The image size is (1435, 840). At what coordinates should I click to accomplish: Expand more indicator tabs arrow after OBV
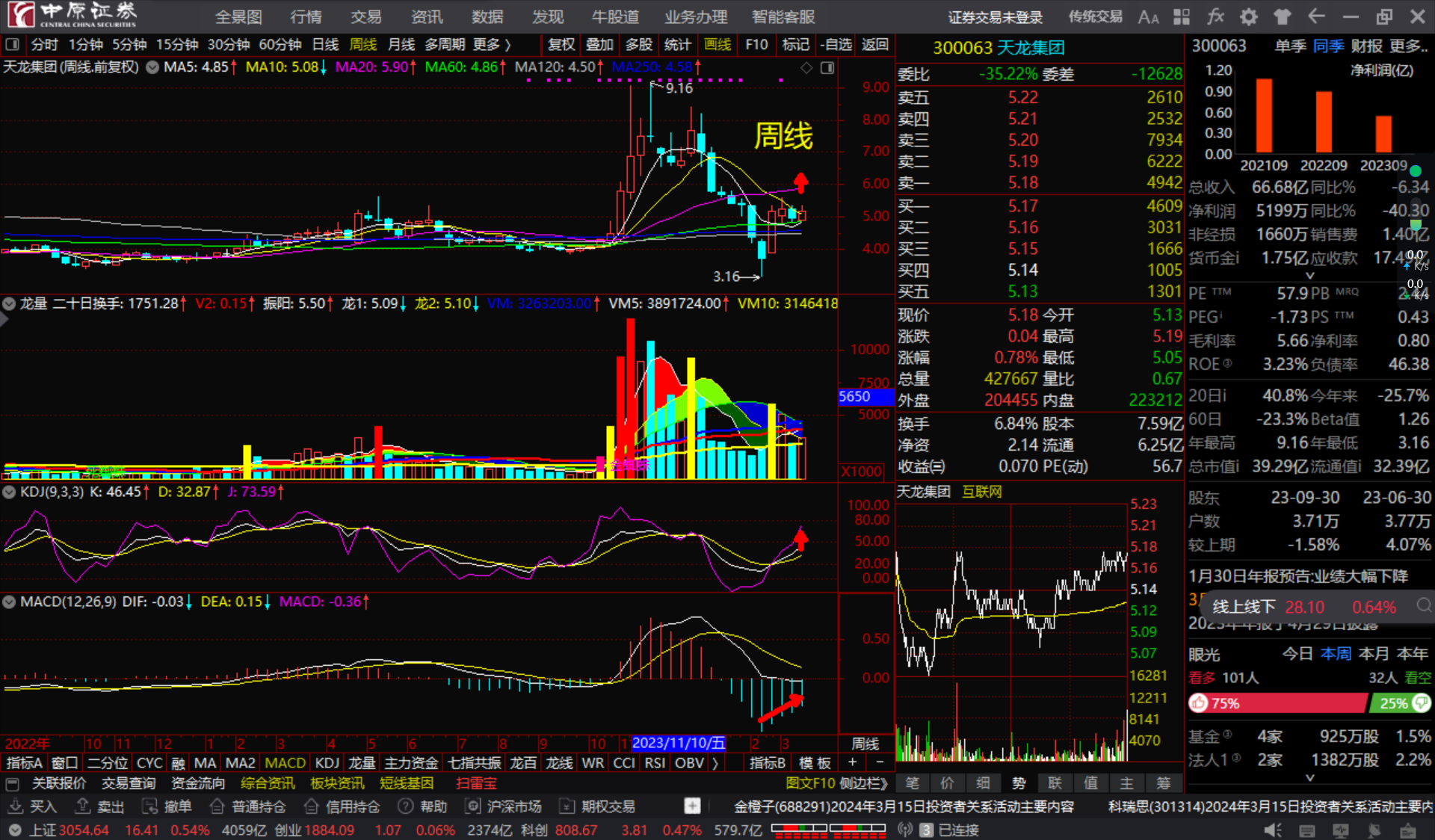pyautogui.click(x=715, y=763)
